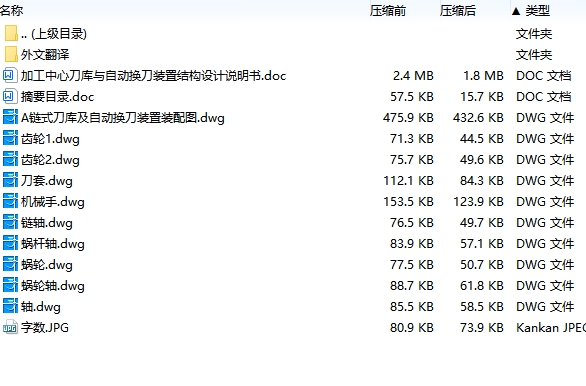Viewport: 586px width, 386px height.
Task: Click the DWG icon of A链式刀库及自动换刀装置装配图.dwg
Action: coord(10,117)
